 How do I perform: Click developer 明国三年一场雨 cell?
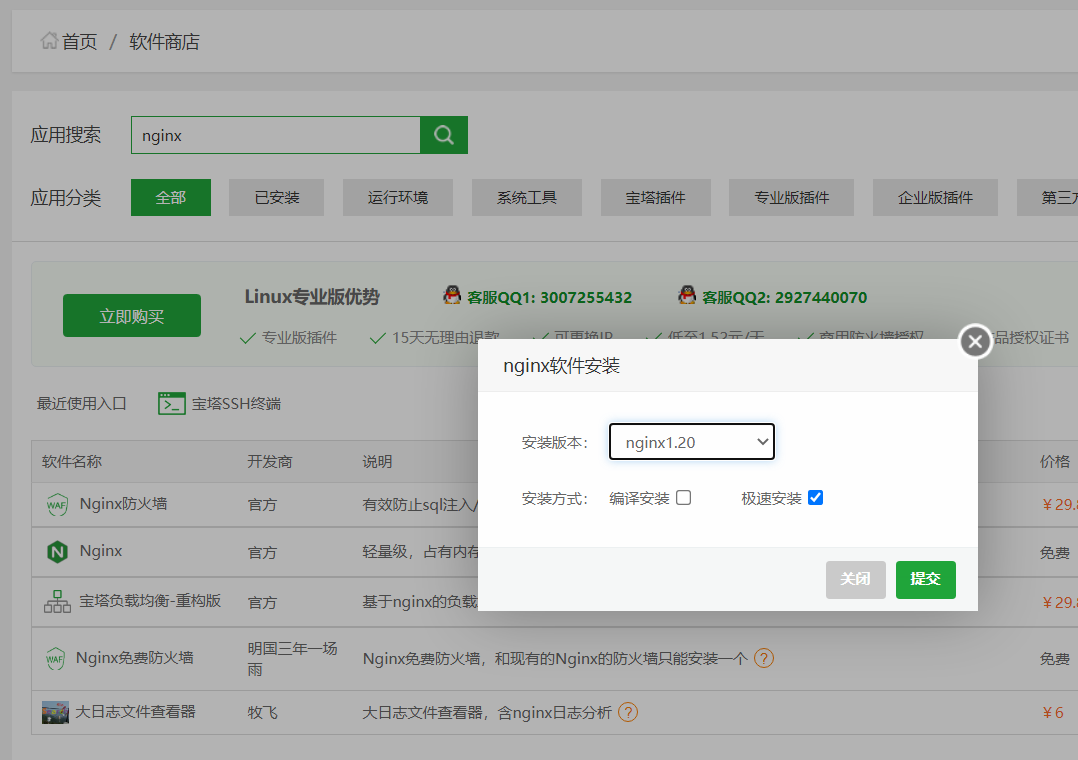292,659
